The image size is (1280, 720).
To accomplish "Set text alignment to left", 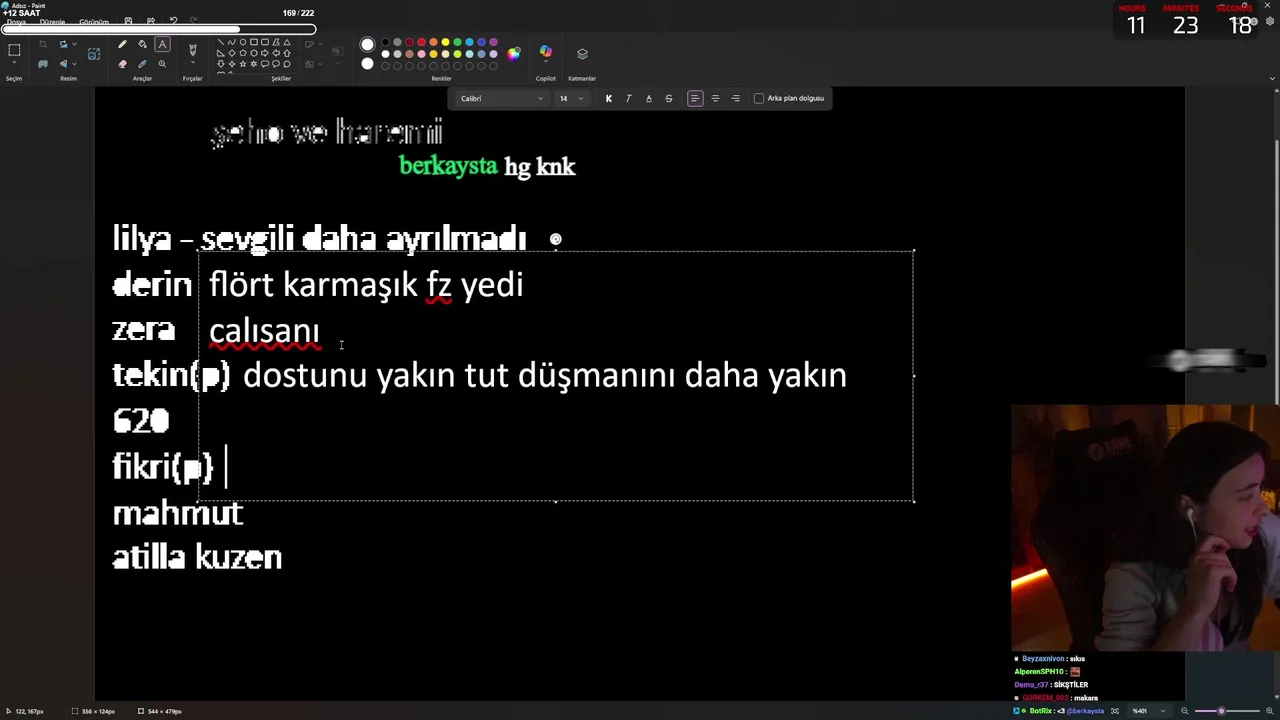I will pos(695,98).
